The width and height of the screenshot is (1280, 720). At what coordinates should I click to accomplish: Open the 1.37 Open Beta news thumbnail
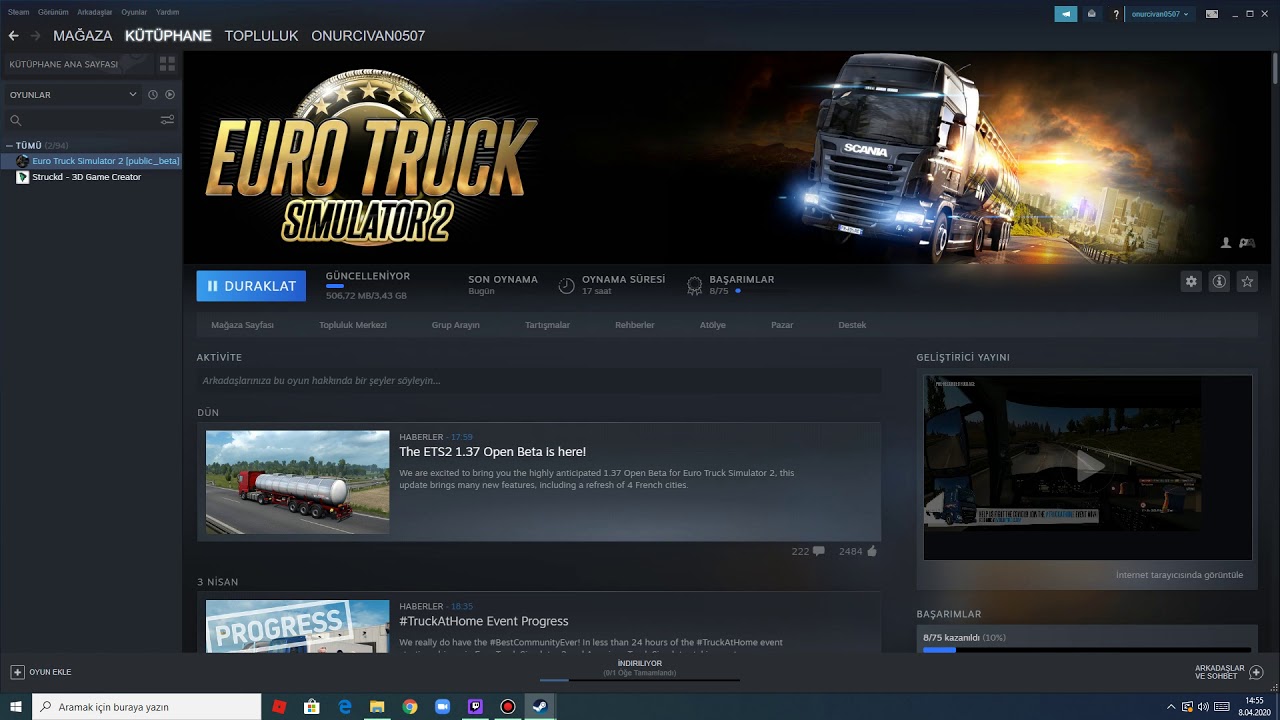click(x=297, y=482)
